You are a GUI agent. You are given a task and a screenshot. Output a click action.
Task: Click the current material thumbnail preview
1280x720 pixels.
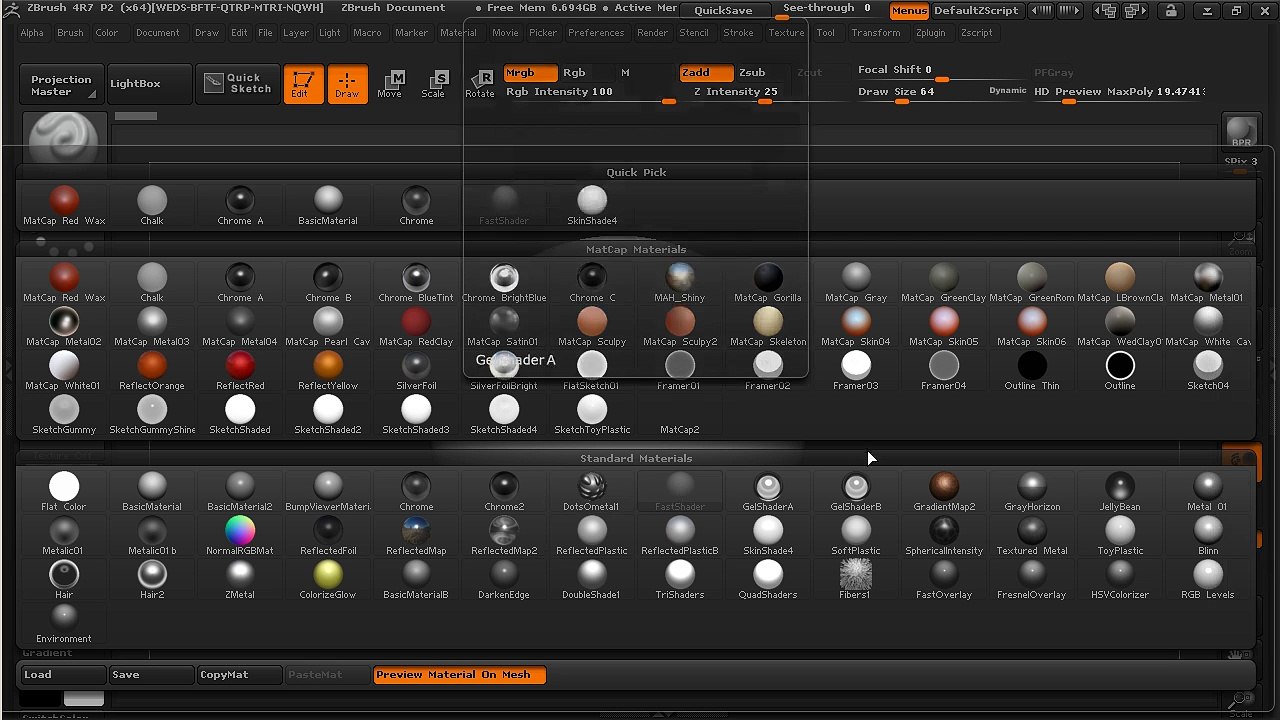coord(64,139)
